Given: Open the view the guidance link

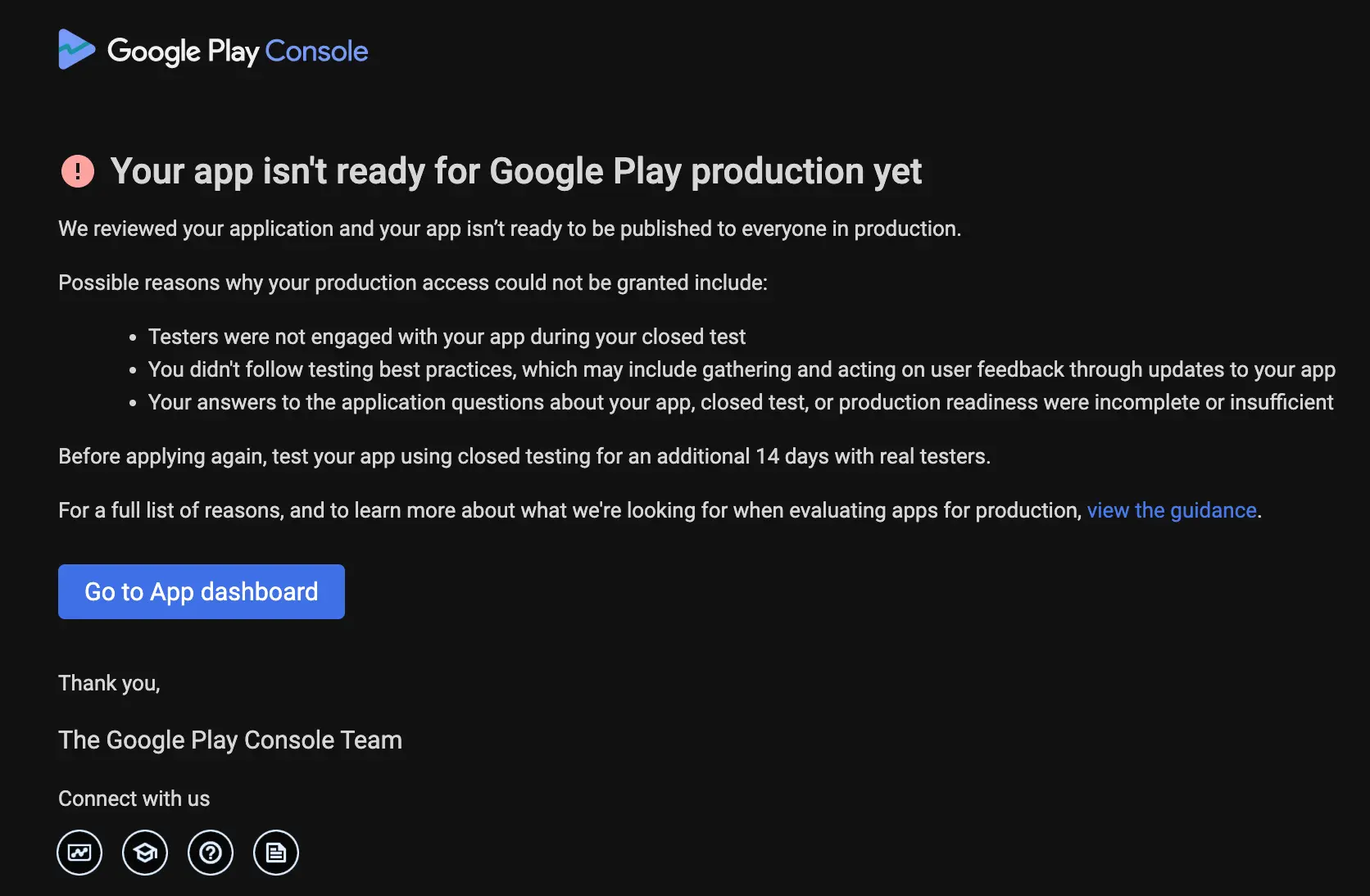Looking at the screenshot, I should (x=1172, y=510).
